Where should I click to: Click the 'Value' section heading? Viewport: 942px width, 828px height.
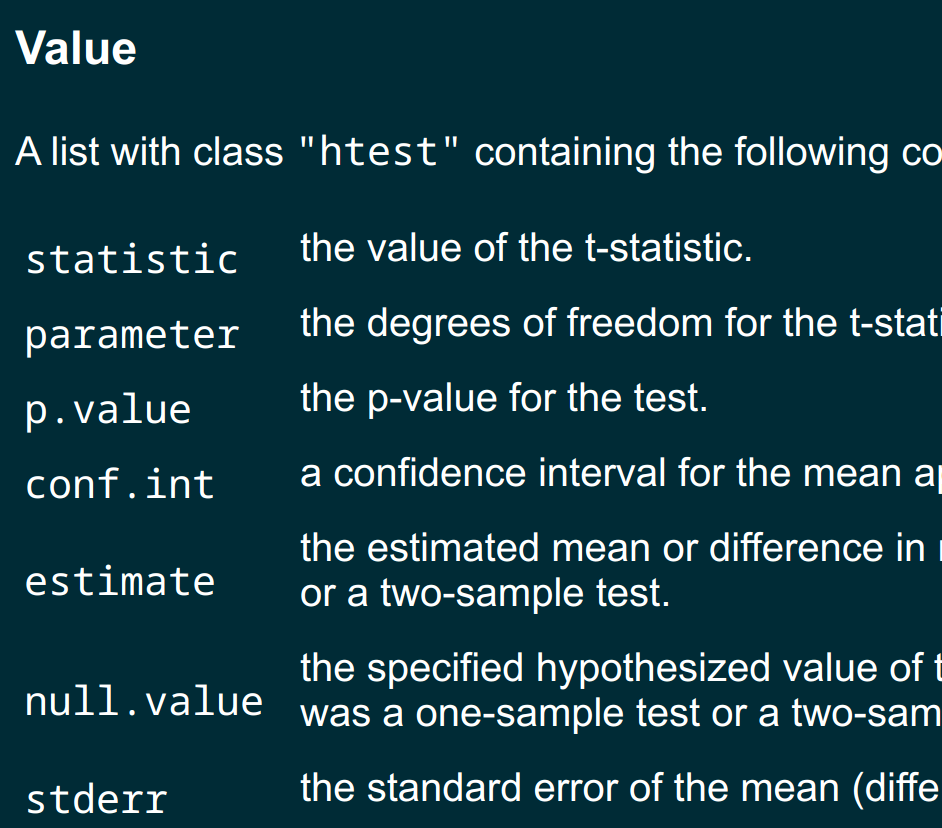[x=76, y=48]
